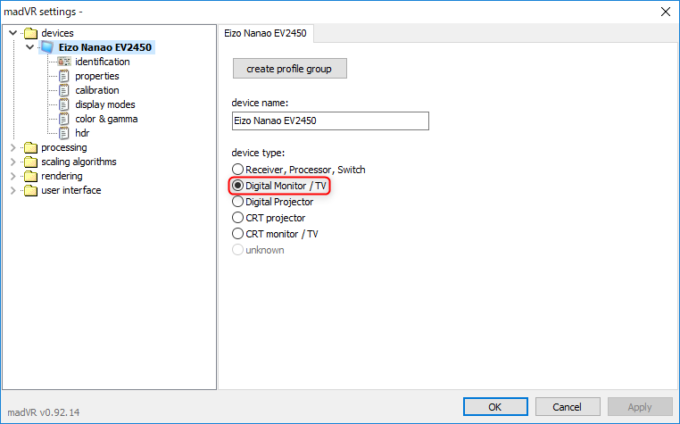
Task: Click the create profile group button
Action: point(289,69)
